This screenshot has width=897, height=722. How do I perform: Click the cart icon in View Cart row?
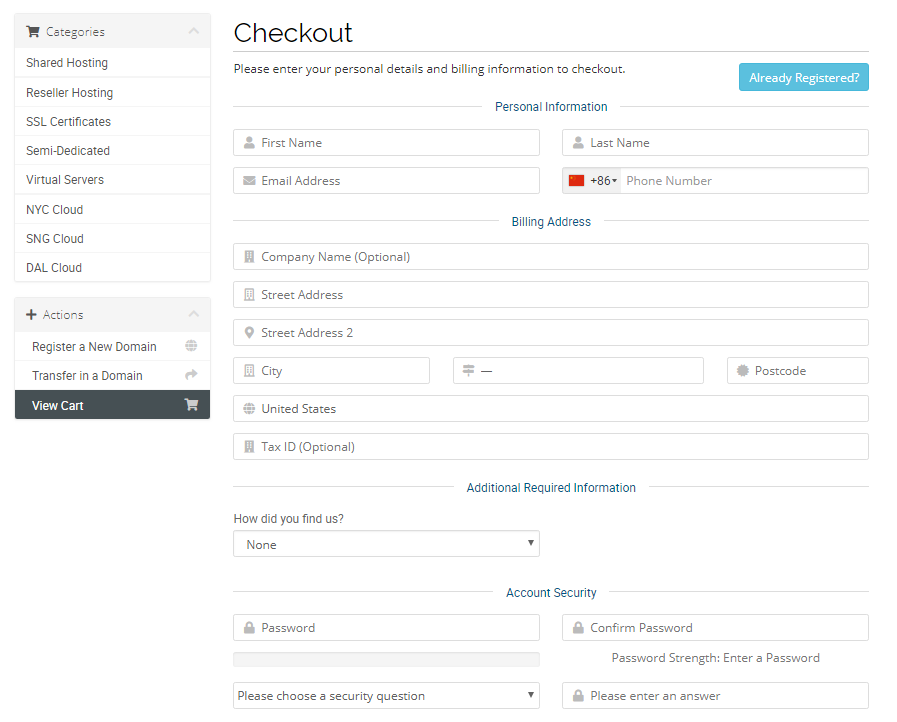tap(191, 405)
